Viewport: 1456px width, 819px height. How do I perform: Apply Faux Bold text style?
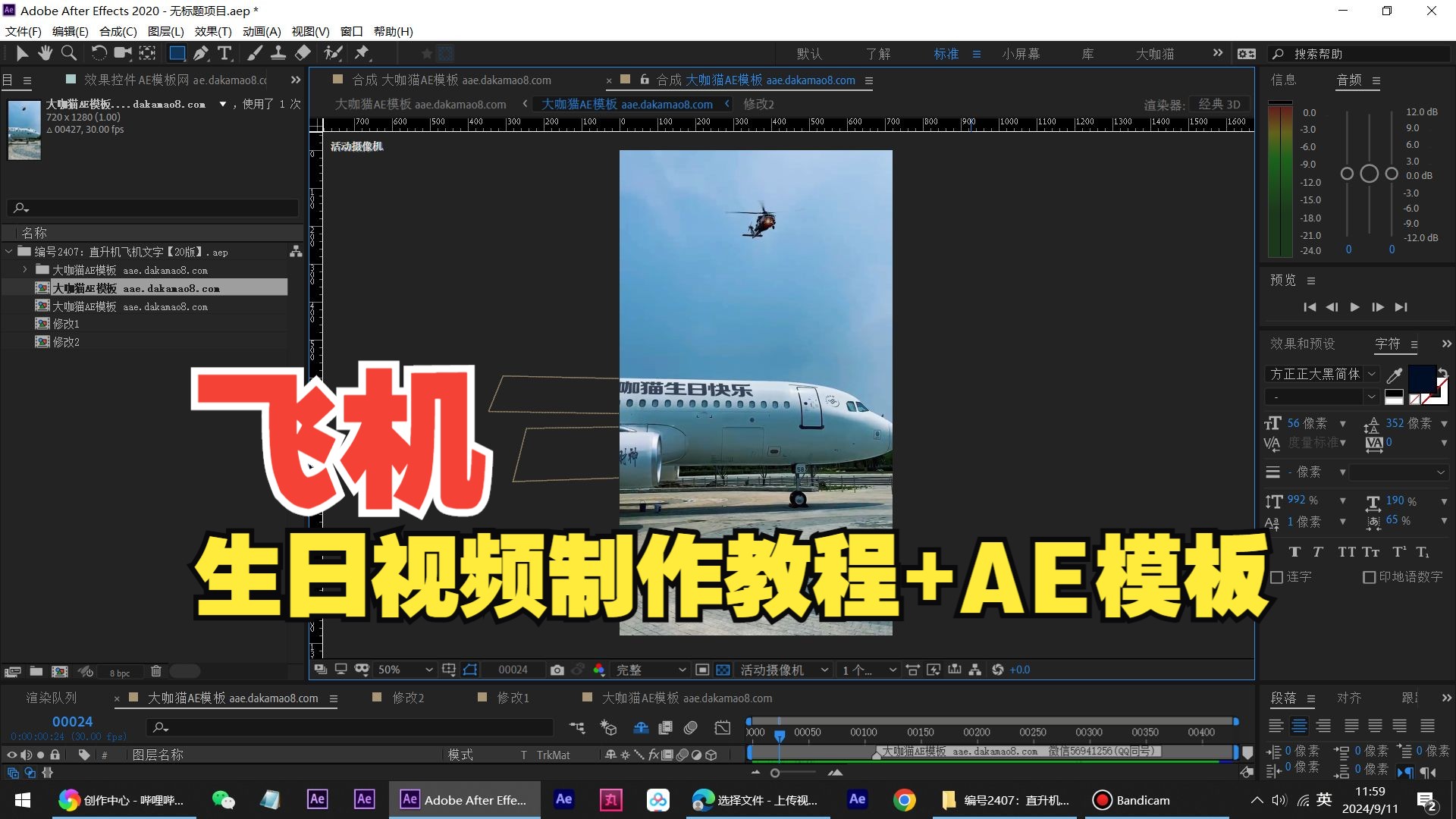click(1294, 552)
